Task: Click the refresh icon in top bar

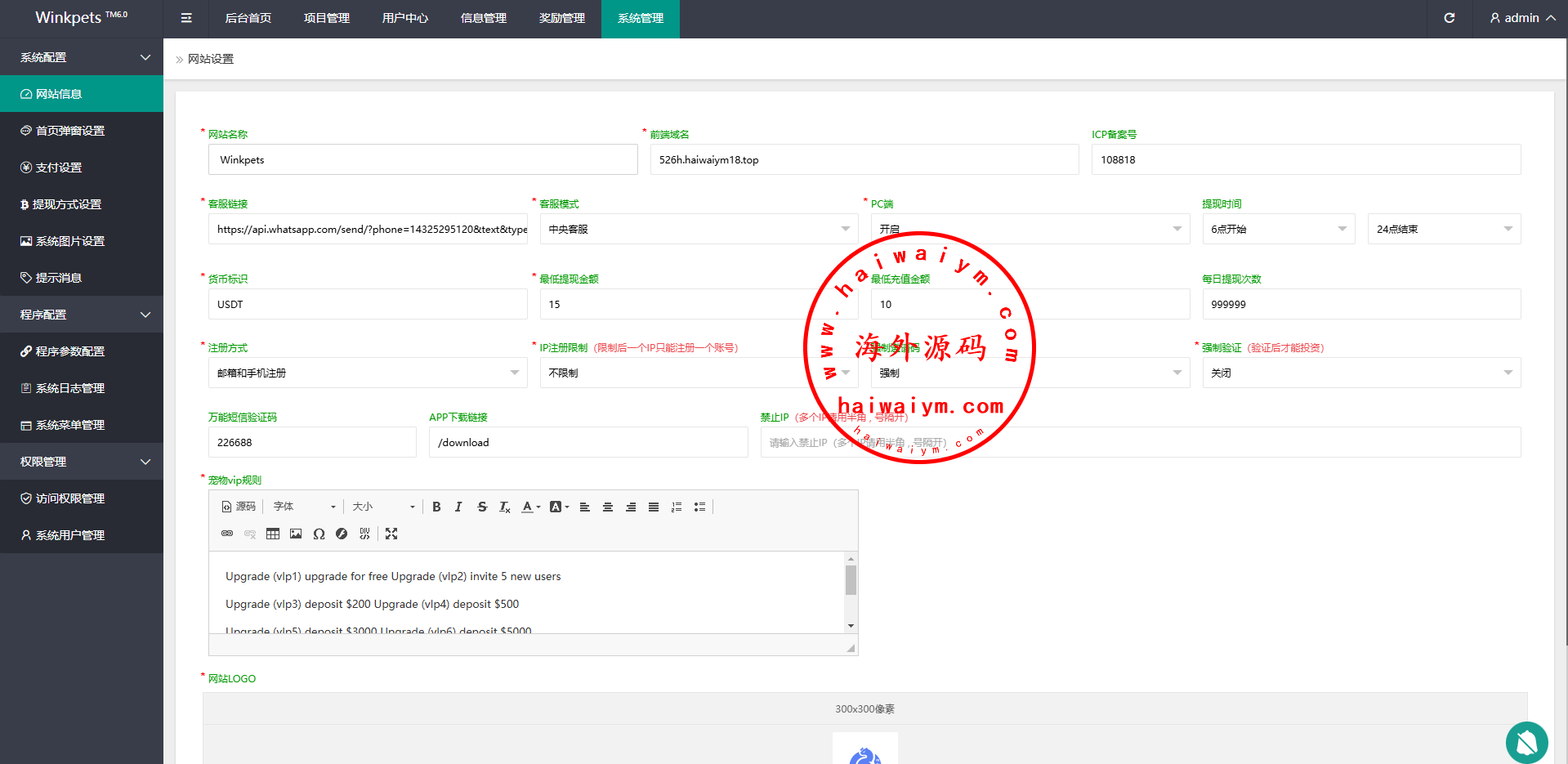Action: point(1449,18)
